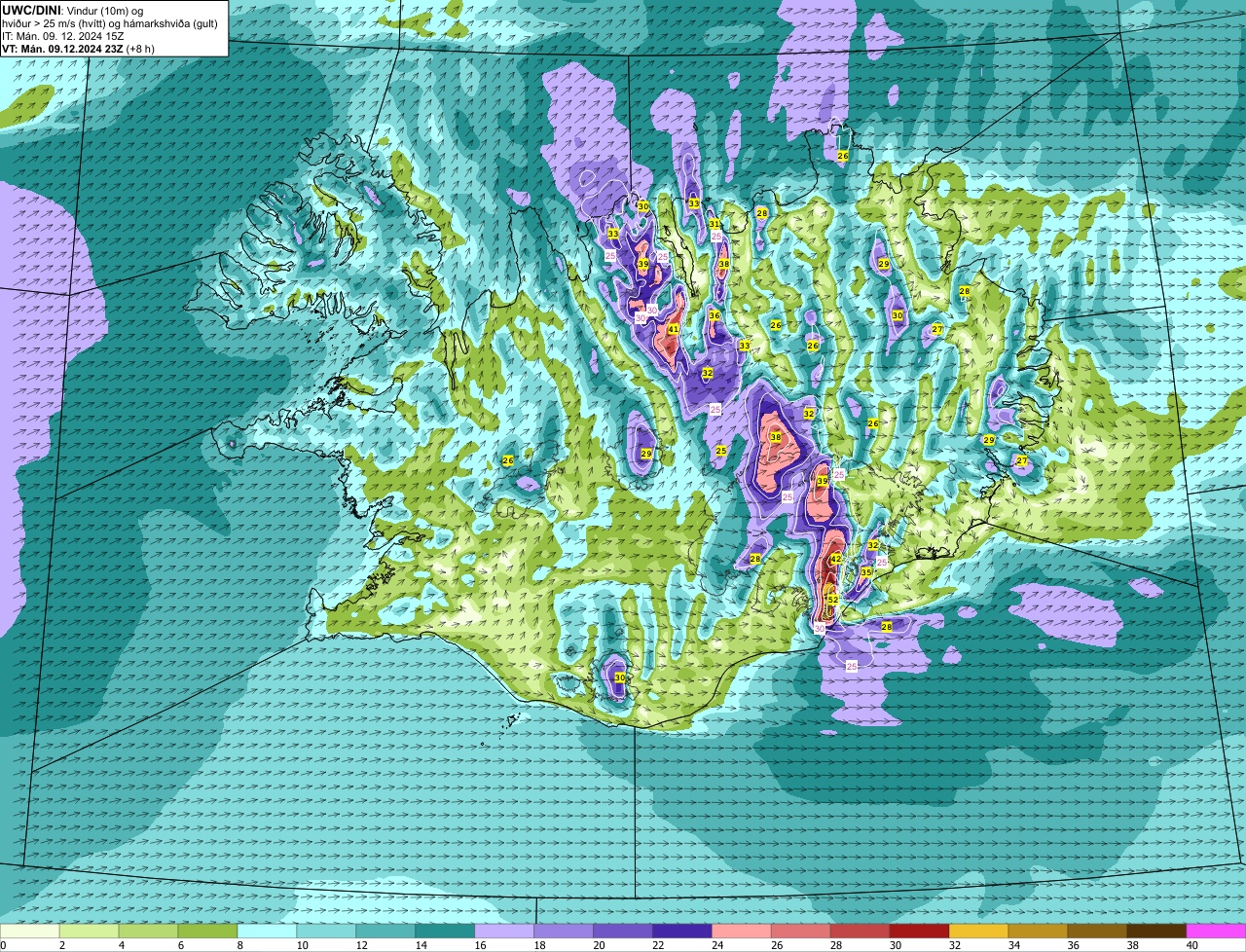Click the 8–10 m/s pale cyan legend swatch
This screenshot has height=952, width=1246.
267,931
